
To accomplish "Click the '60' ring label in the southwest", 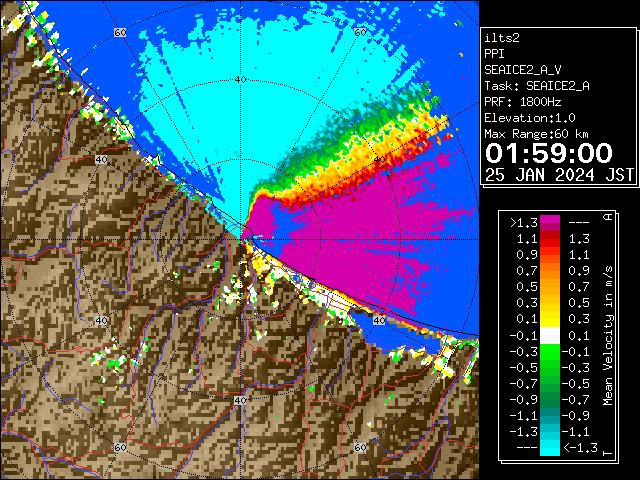I will (120, 447).
